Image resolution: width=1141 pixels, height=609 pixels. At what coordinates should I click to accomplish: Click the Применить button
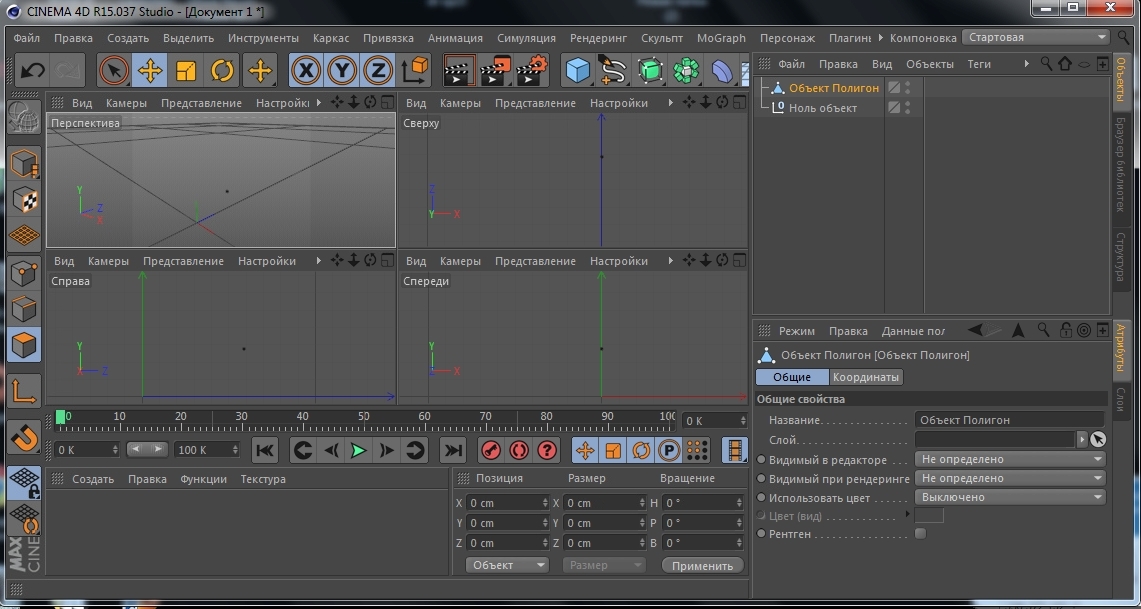pos(702,565)
